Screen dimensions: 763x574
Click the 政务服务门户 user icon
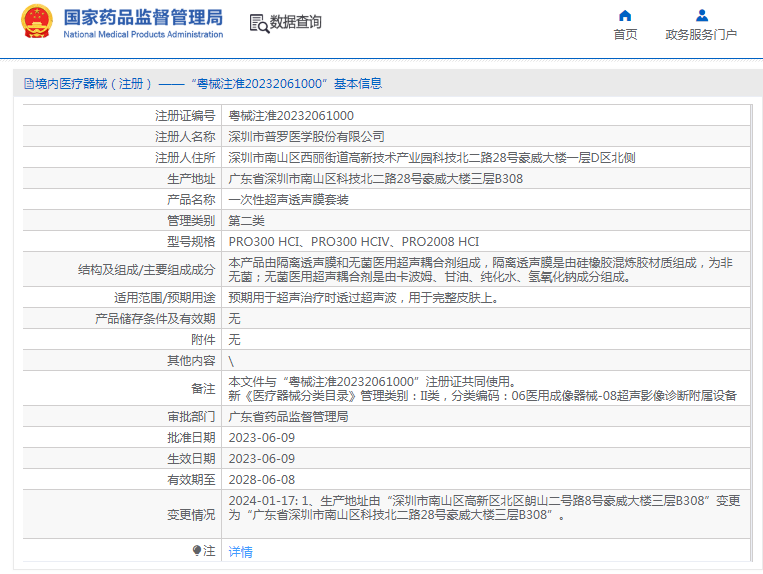(702, 16)
